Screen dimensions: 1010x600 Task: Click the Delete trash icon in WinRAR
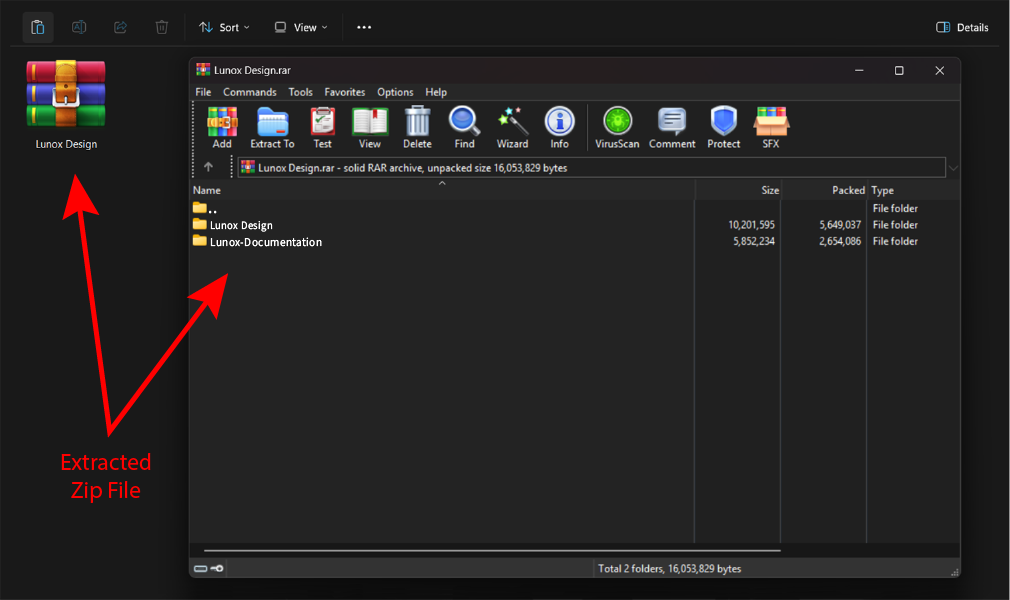417,127
